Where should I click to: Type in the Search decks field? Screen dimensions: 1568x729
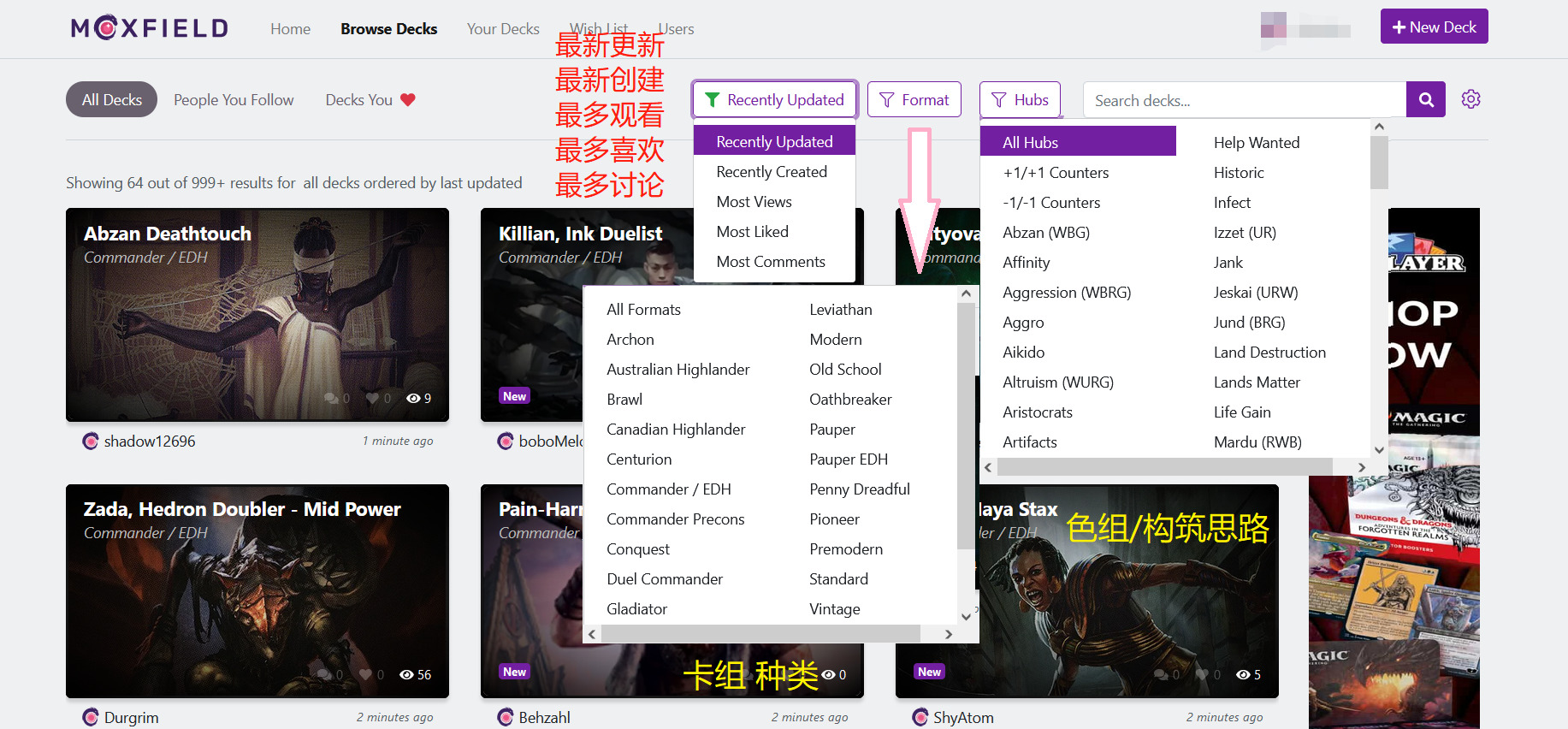tap(1244, 100)
